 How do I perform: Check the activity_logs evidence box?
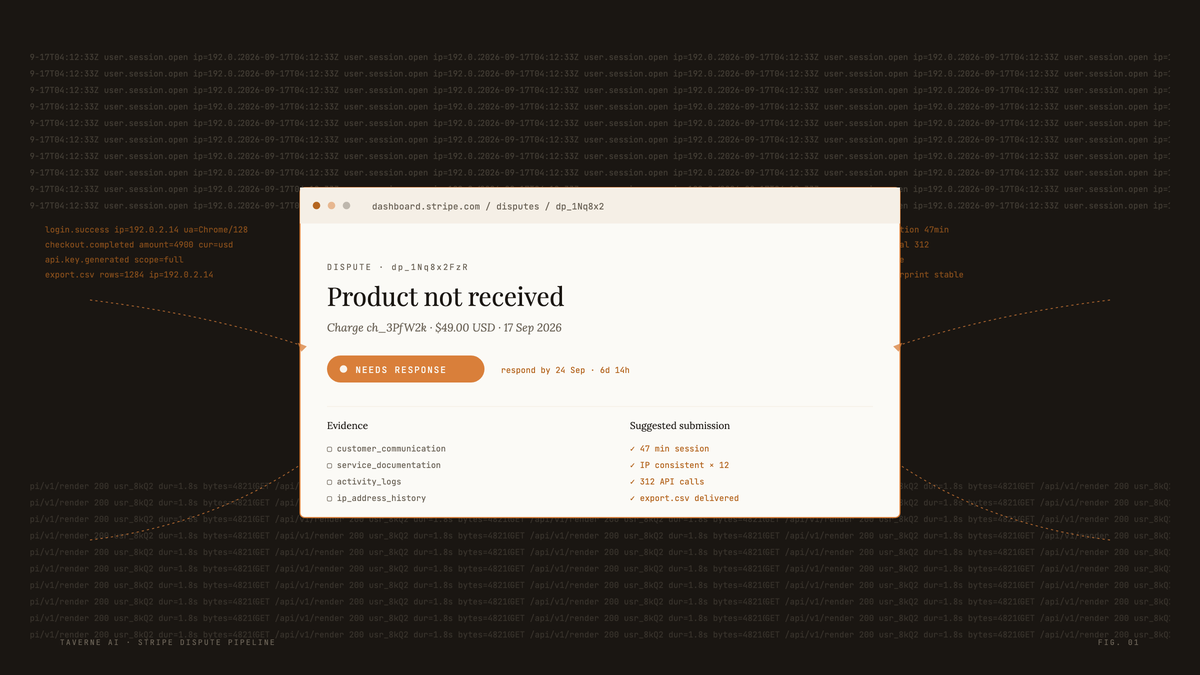click(x=330, y=482)
